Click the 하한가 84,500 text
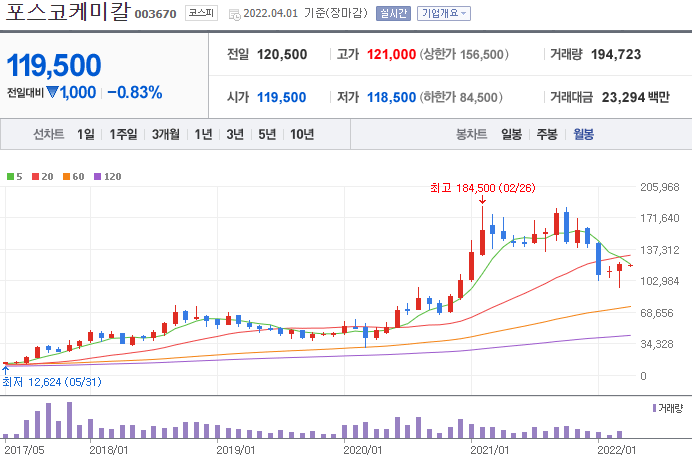 click(461, 98)
